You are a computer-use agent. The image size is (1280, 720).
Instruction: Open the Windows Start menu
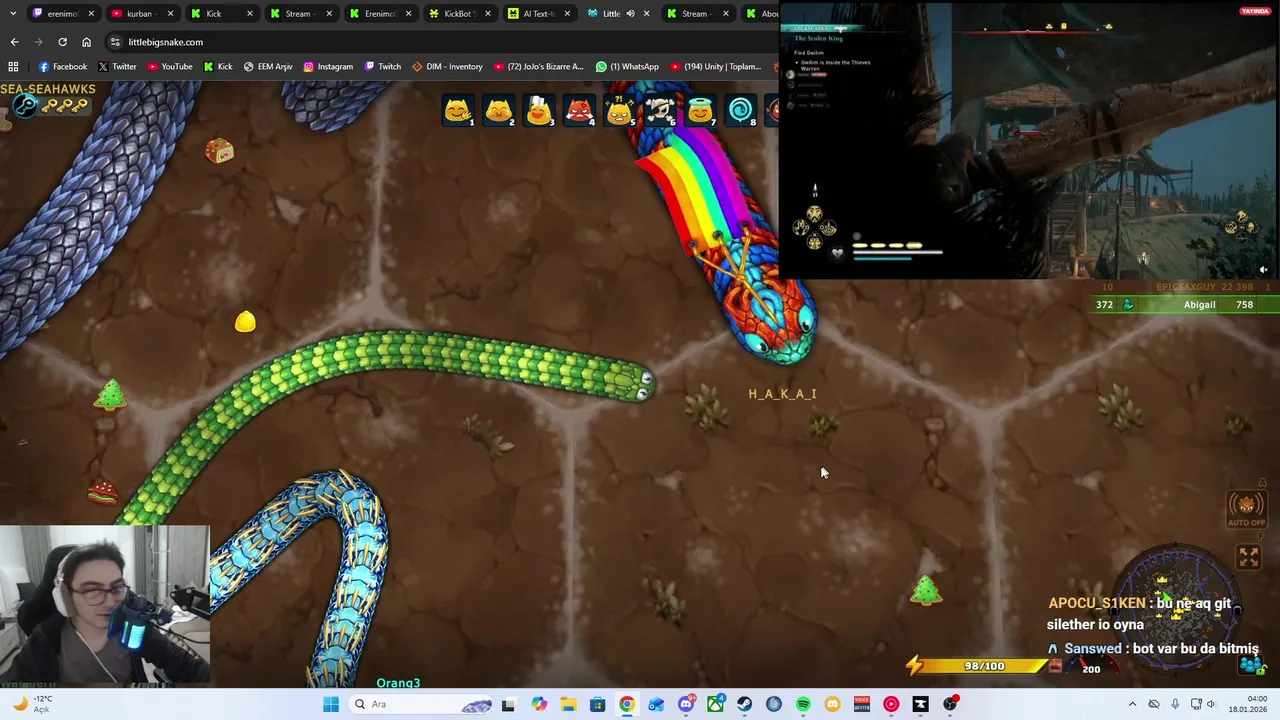[x=331, y=704]
